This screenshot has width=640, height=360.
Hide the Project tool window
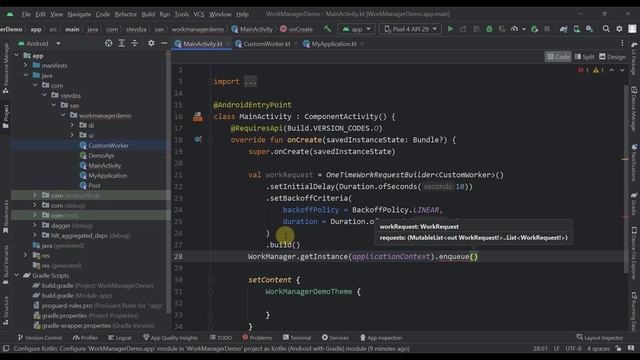pos(164,43)
